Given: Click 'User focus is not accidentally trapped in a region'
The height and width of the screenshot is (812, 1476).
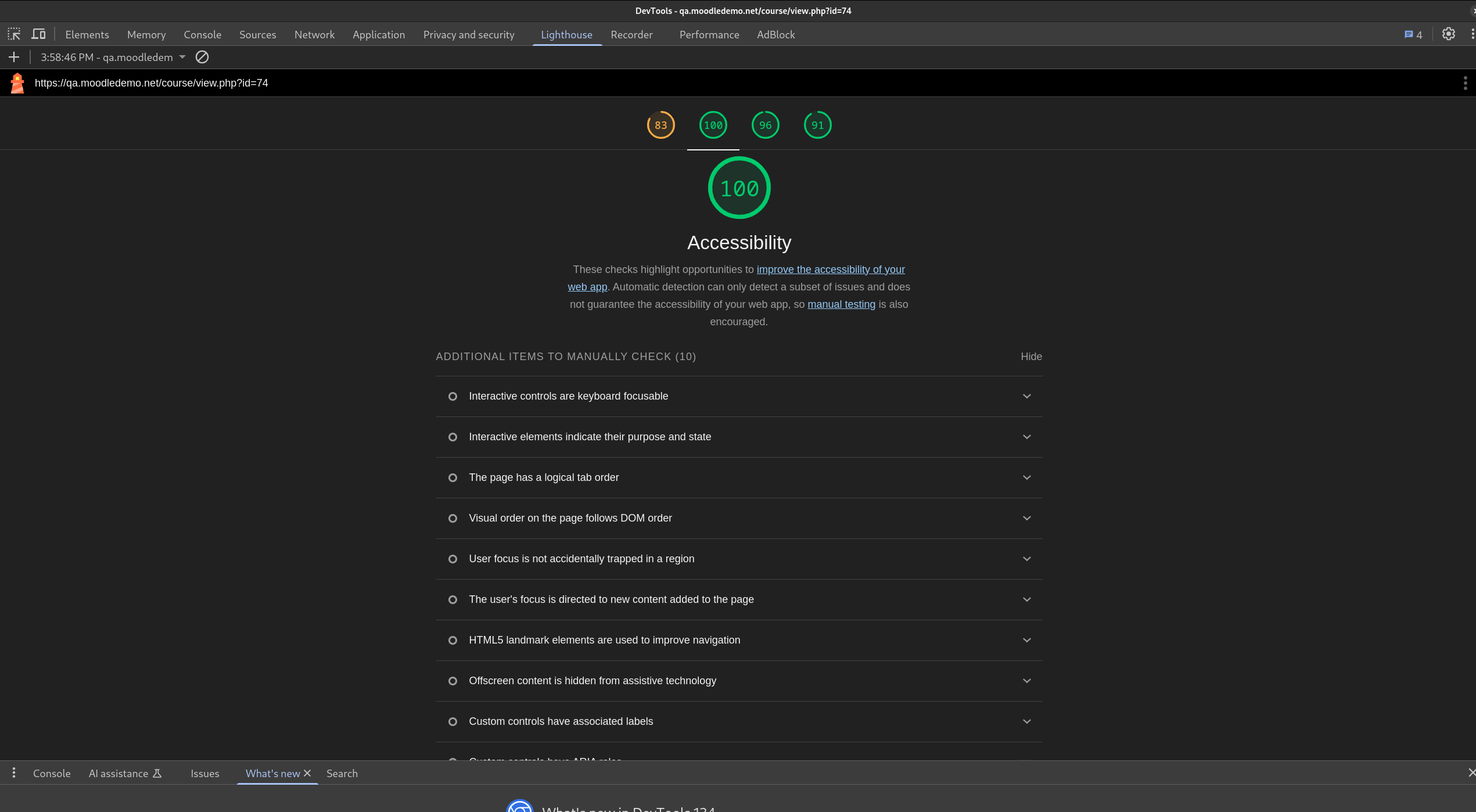Looking at the screenshot, I should pos(581,559).
